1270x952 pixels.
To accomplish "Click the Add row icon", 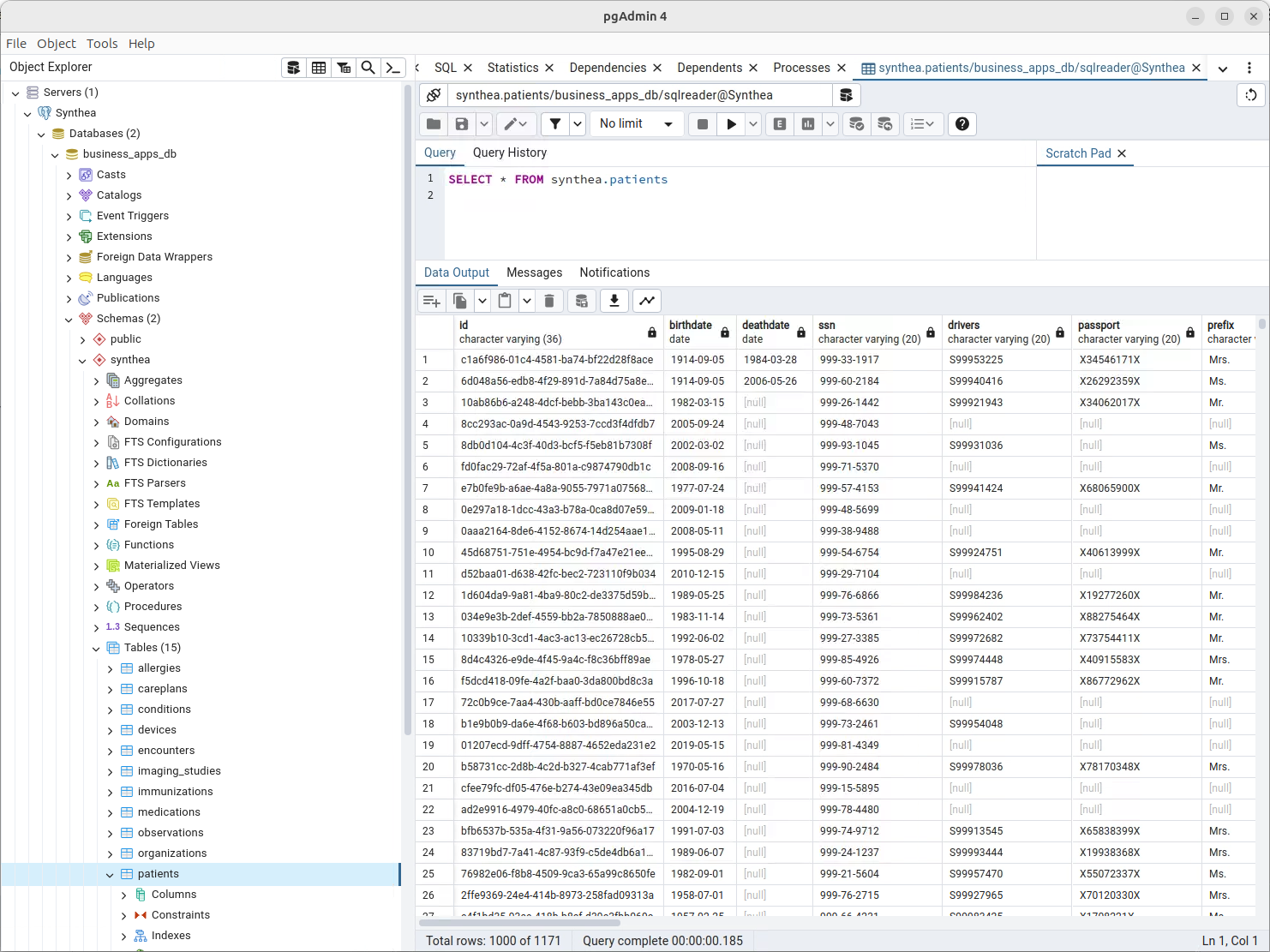I will (x=431, y=301).
